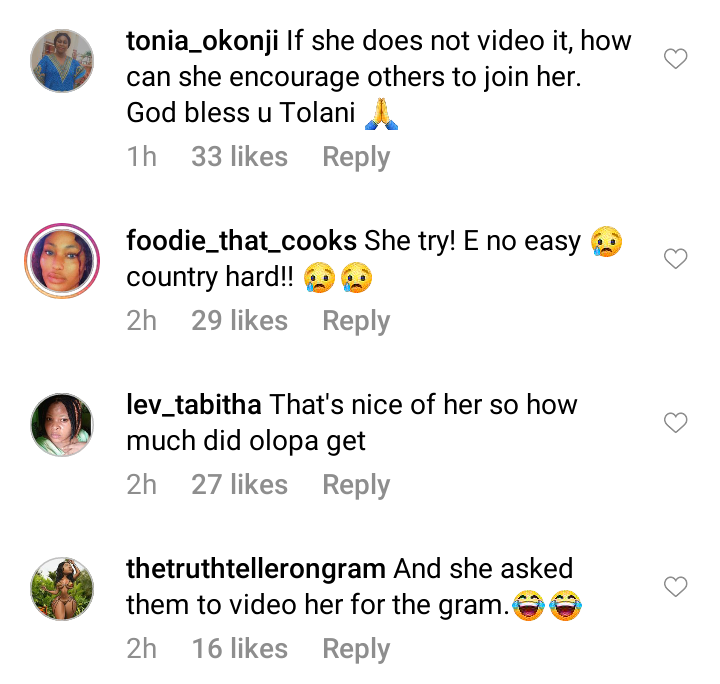Reply to tonia_okonji's comment
The width and height of the screenshot is (720, 684).
tap(356, 157)
